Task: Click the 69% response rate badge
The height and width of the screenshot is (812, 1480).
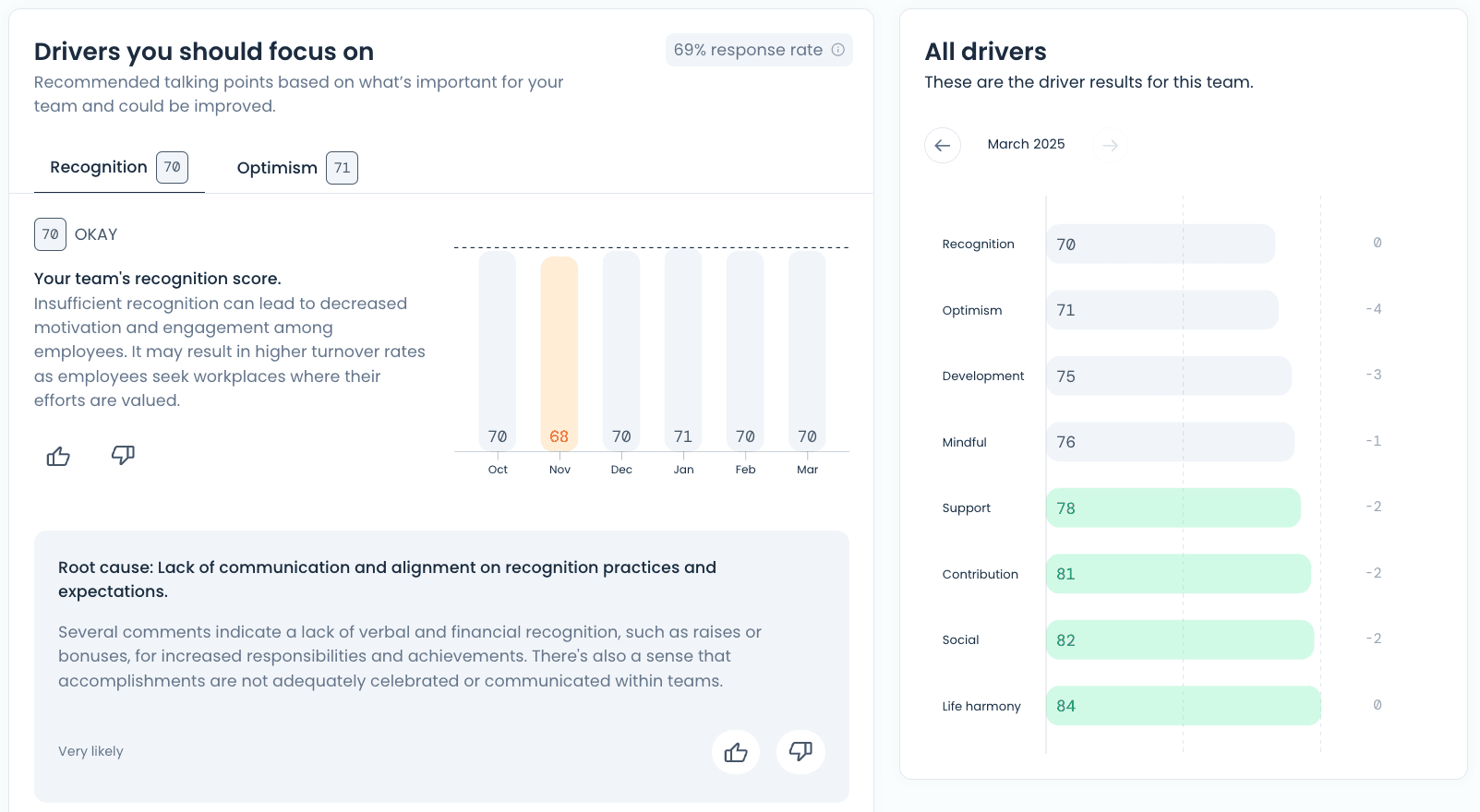Action: [x=759, y=50]
